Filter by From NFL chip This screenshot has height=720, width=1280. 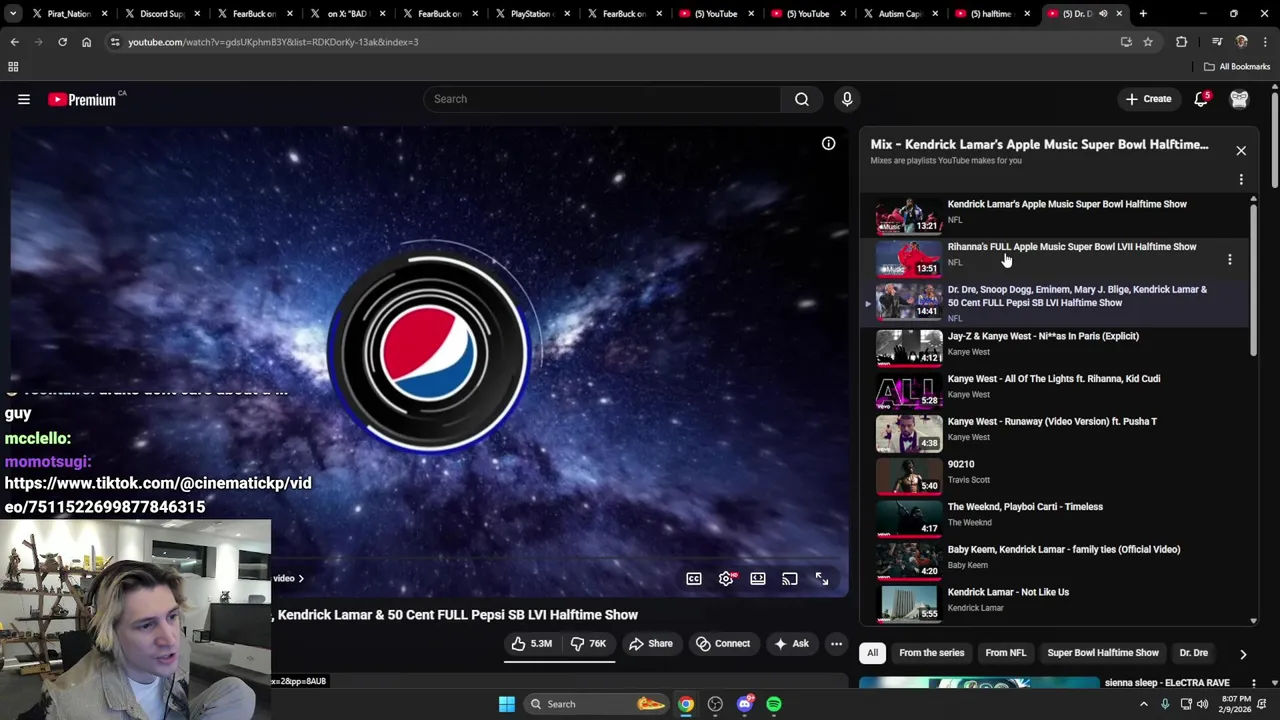point(1005,653)
